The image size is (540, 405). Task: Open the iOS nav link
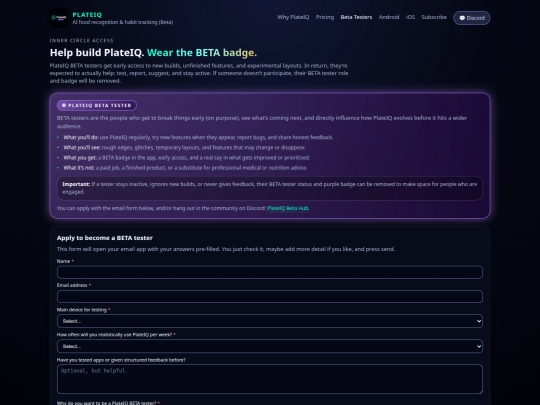pyautogui.click(x=410, y=17)
